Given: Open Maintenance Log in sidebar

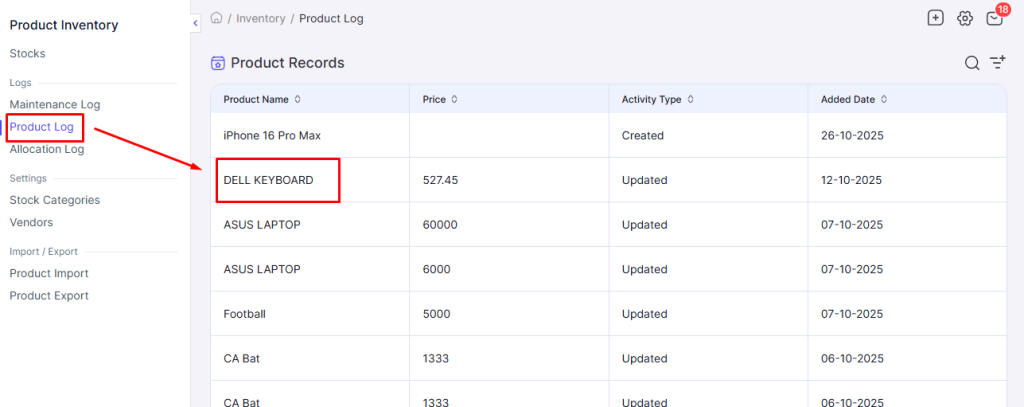Looking at the screenshot, I should (x=55, y=104).
